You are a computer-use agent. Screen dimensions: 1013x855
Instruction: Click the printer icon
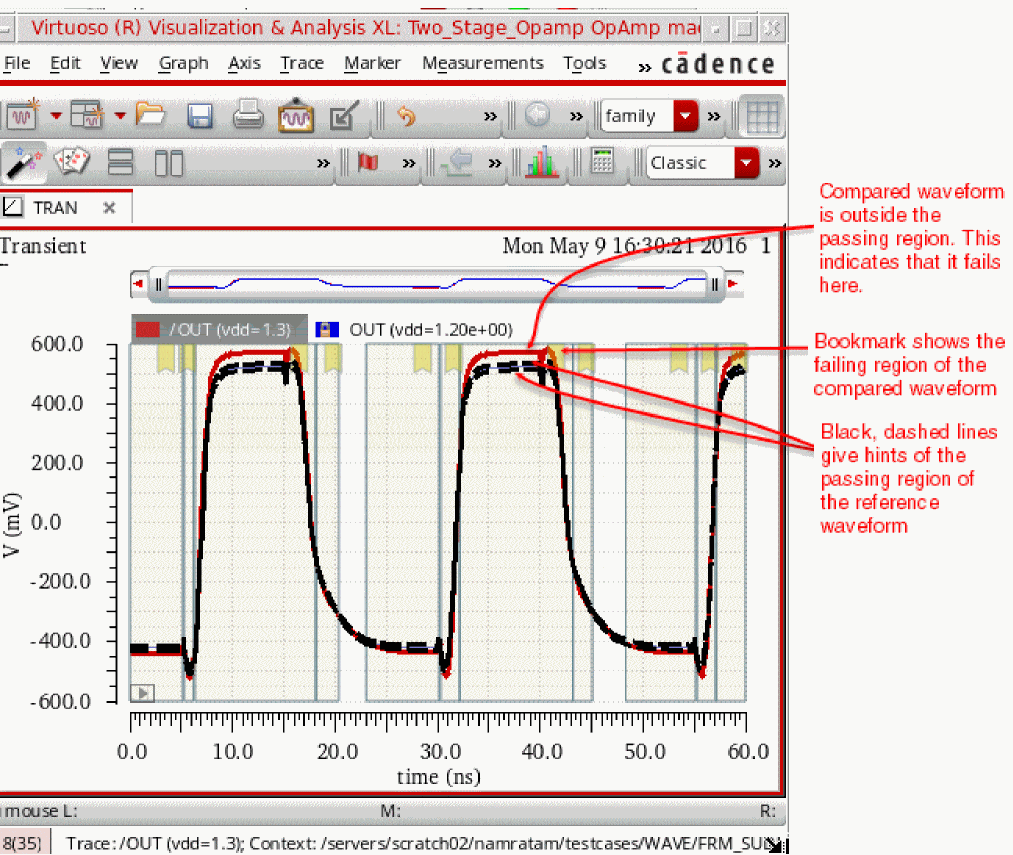(x=248, y=115)
